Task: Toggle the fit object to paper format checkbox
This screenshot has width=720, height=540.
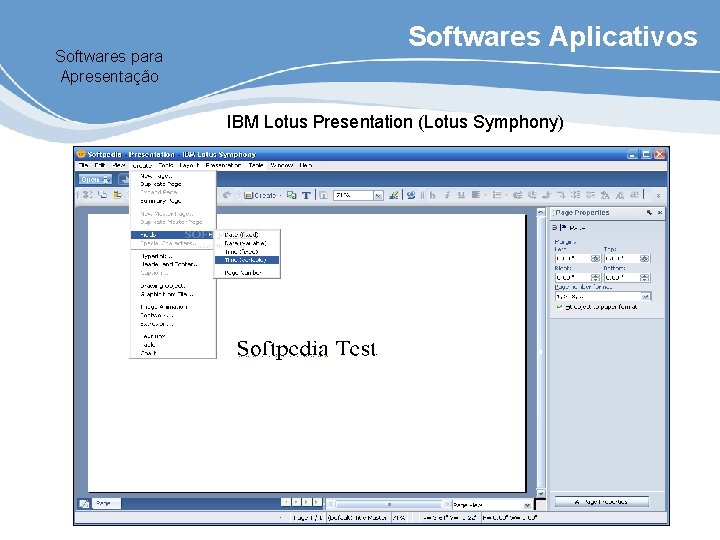Action: 559,307
